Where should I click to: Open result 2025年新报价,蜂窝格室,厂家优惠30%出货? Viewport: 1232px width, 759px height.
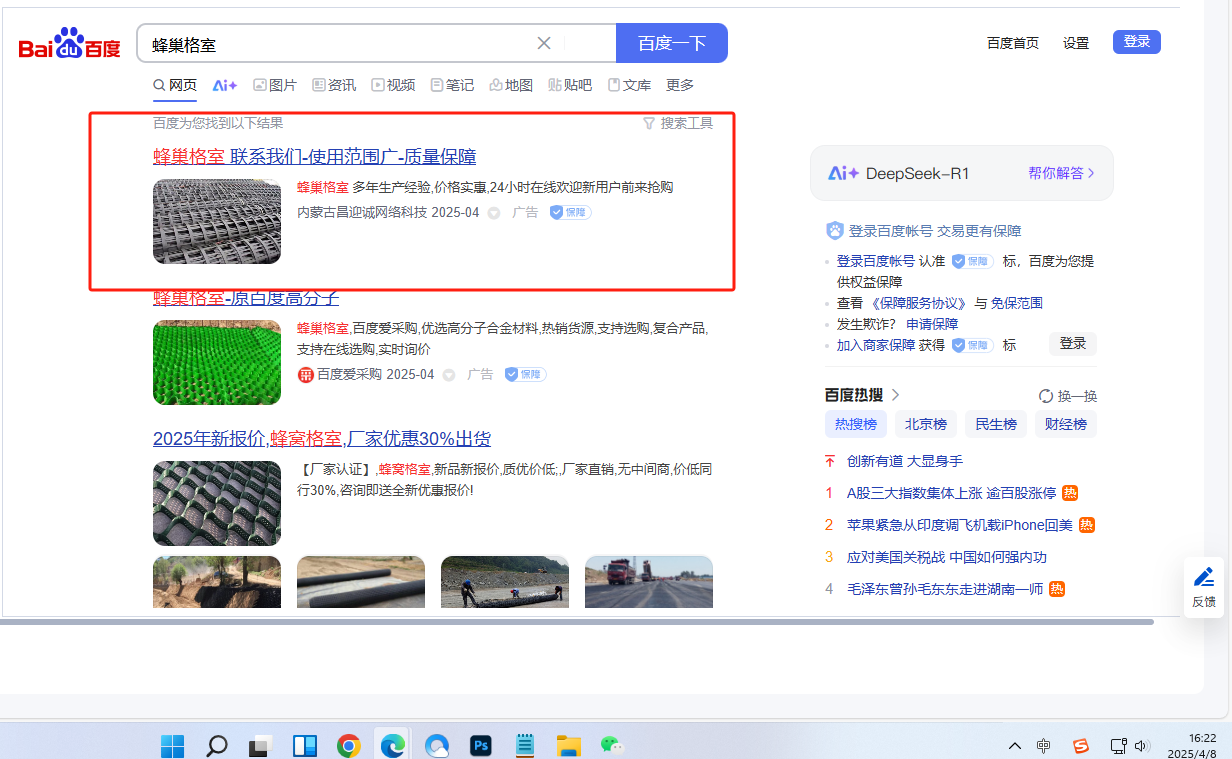[x=322, y=439]
